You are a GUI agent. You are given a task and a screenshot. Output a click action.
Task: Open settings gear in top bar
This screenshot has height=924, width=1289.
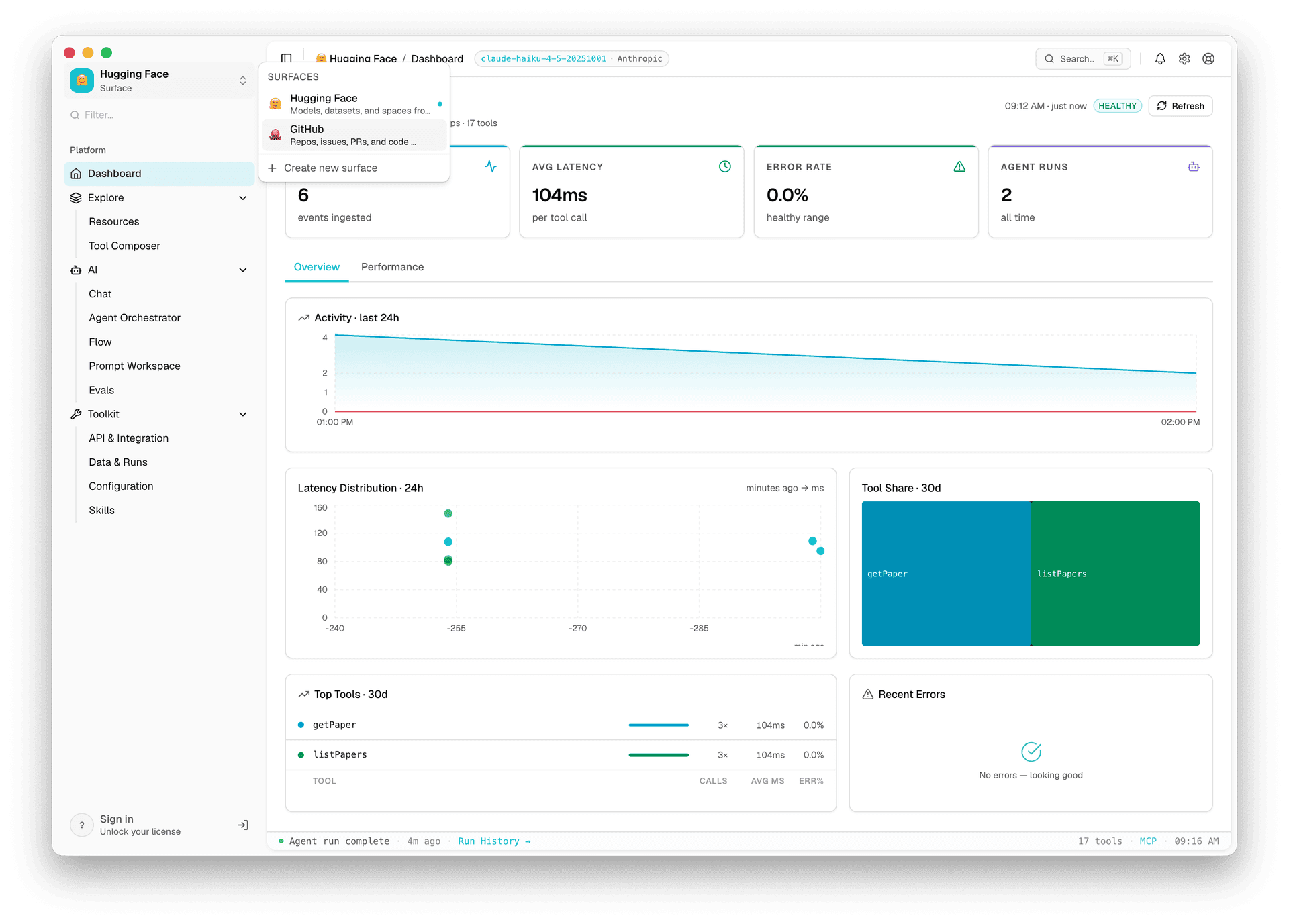click(x=1184, y=59)
